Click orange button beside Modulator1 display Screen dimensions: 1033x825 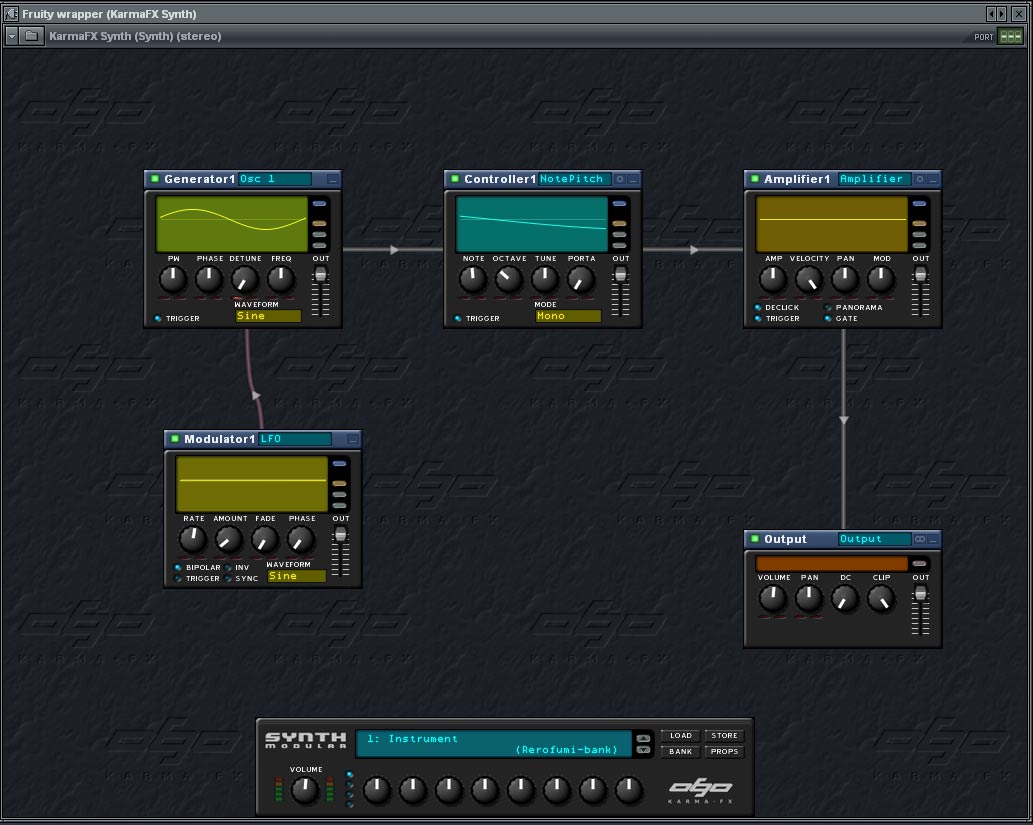[339, 484]
